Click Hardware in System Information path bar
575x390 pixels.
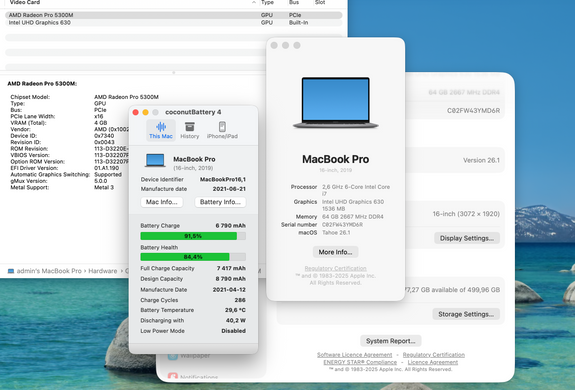point(103,271)
